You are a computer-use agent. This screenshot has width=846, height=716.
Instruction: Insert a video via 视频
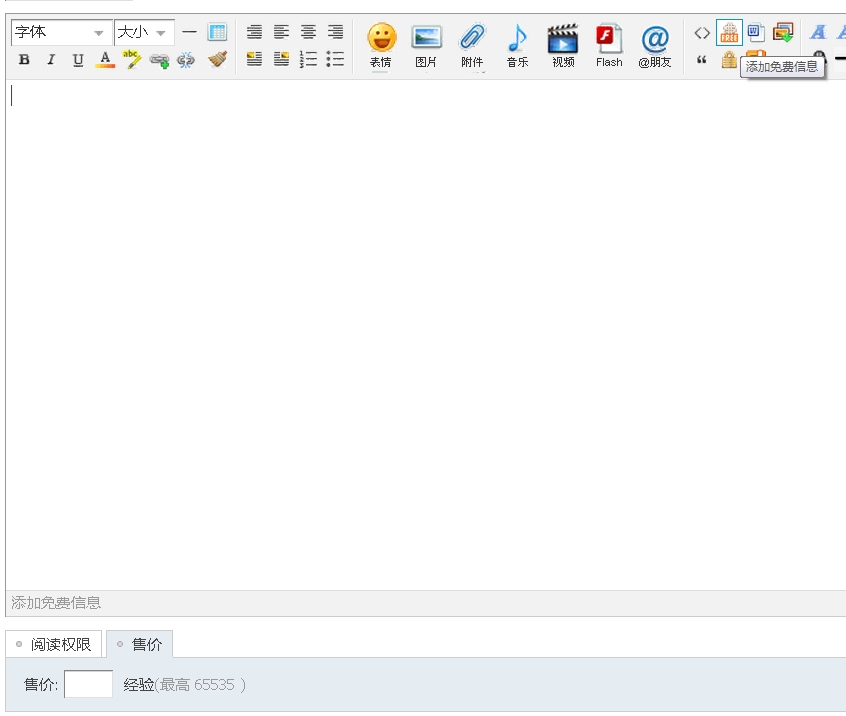pyautogui.click(x=563, y=46)
